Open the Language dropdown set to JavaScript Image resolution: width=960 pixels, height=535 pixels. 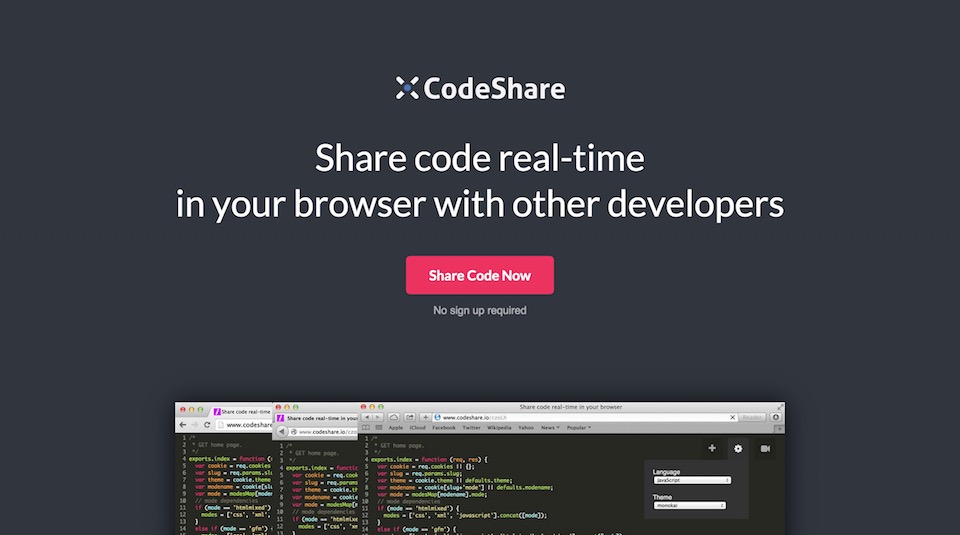coord(692,481)
